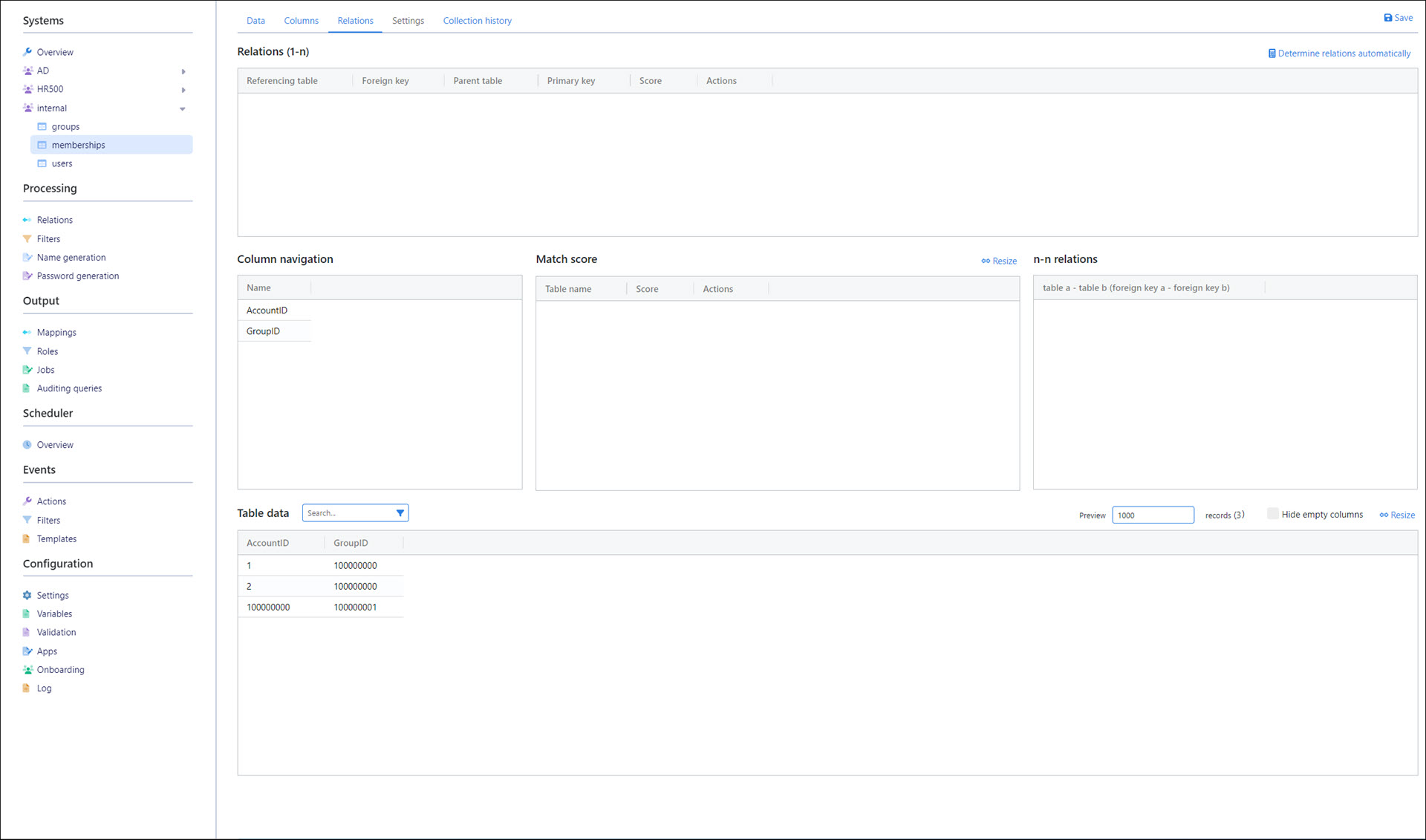This screenshot has height=840, width=1426.
Task: Click the Password generation sidebar icon
Action: [x=27, y=276]
